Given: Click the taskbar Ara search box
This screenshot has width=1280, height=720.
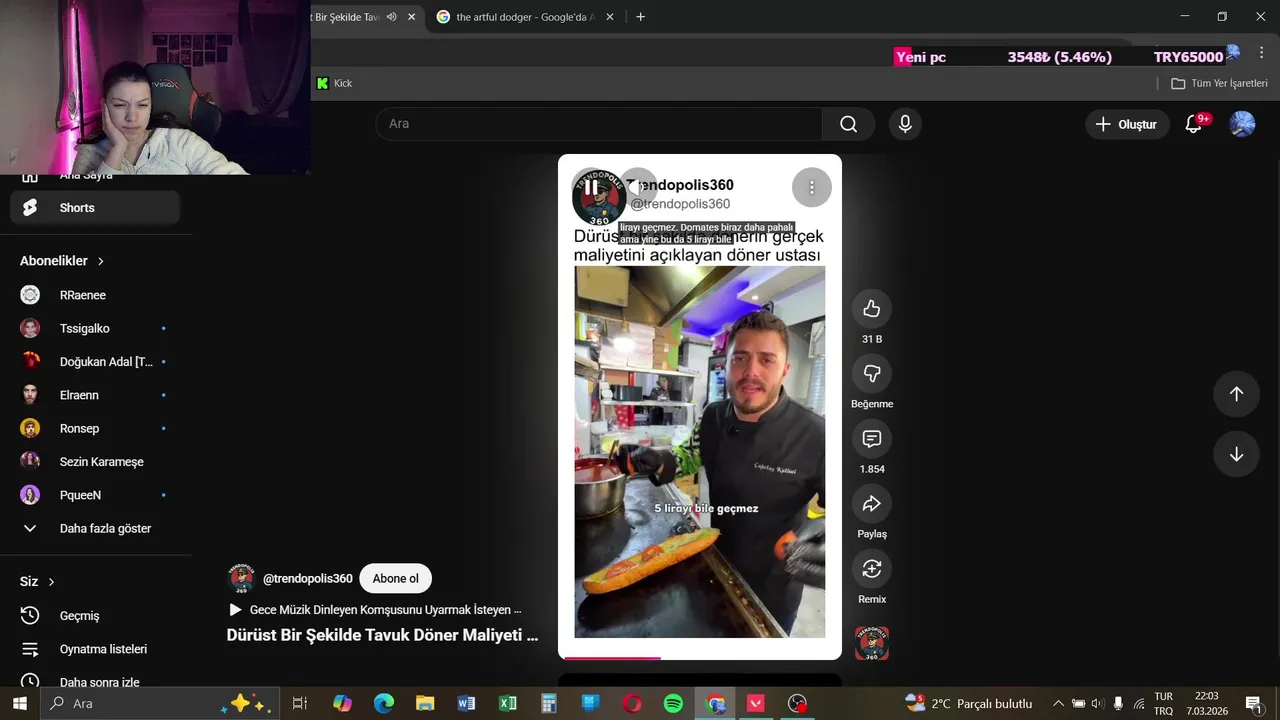Looking at the screenshot, I should click(x=160, y=704).
